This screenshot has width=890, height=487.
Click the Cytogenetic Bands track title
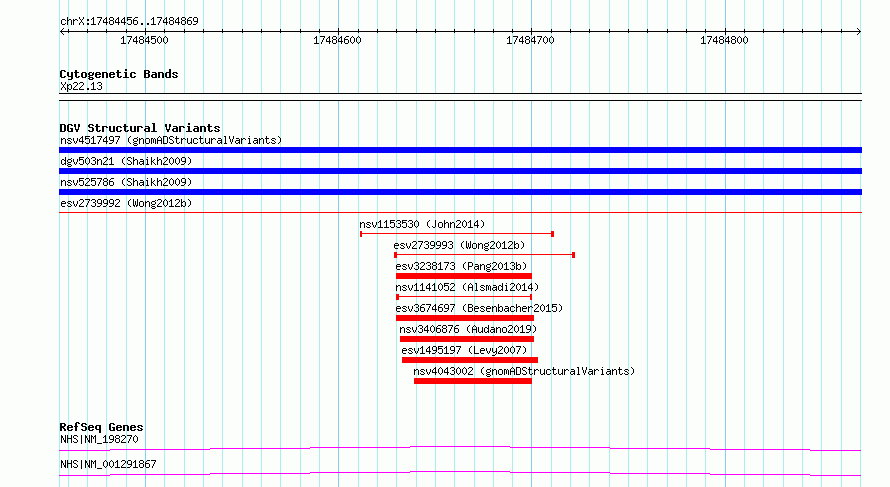tap(119, 74)
